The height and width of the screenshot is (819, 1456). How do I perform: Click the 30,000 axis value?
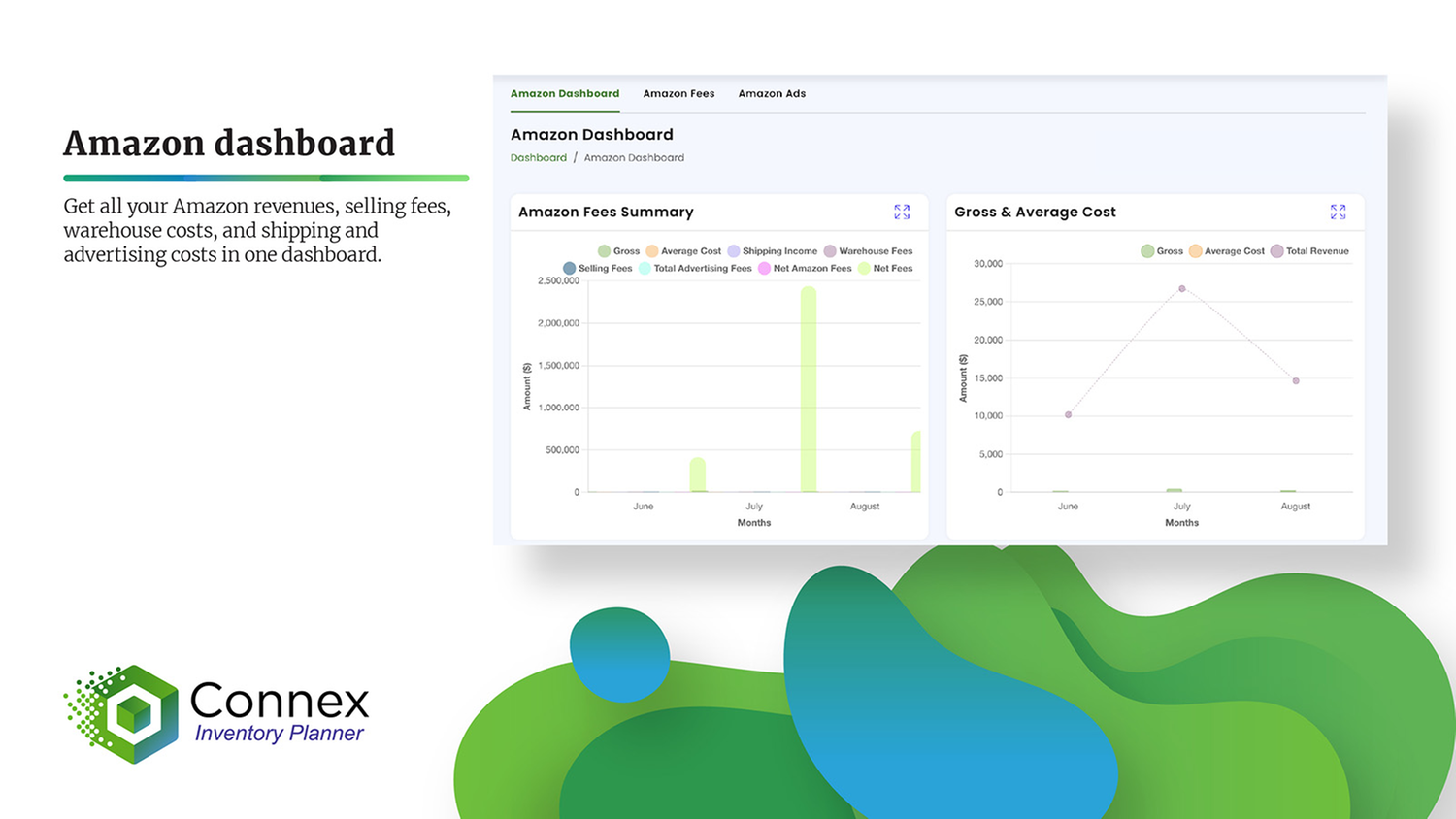point(988,264)
